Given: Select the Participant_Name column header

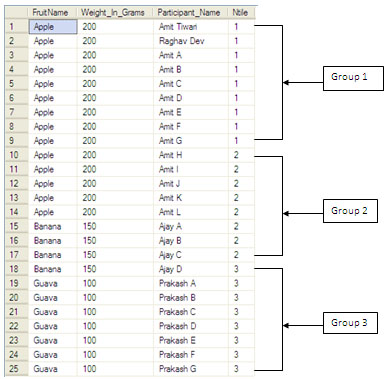Looking at the screenshot, I should point(191,13).
